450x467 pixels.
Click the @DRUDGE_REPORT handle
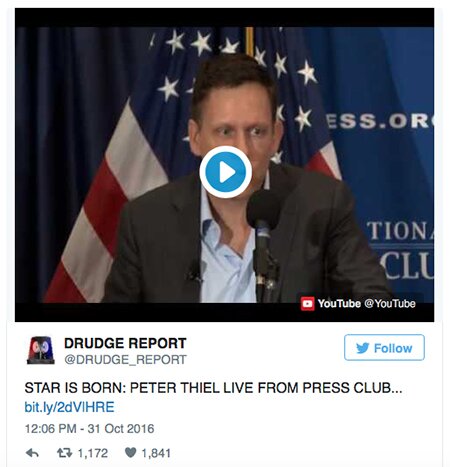(x=125, y=360)
